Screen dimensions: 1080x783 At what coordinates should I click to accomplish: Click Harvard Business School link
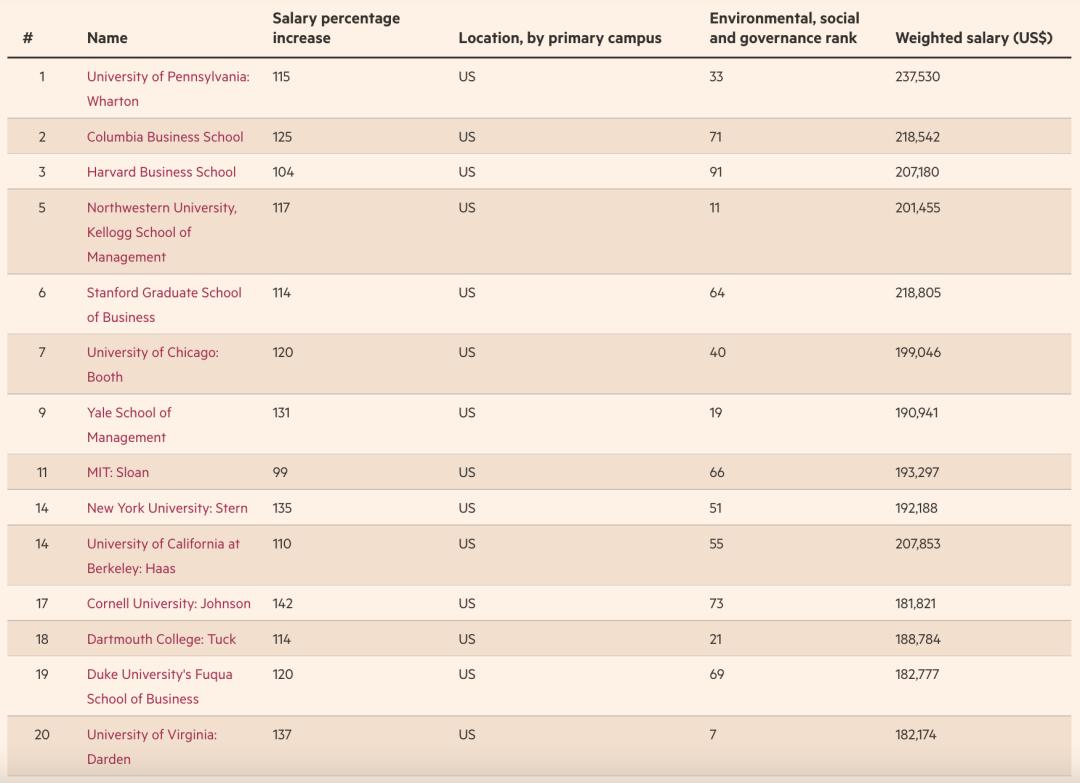click(x=161, y=172)
